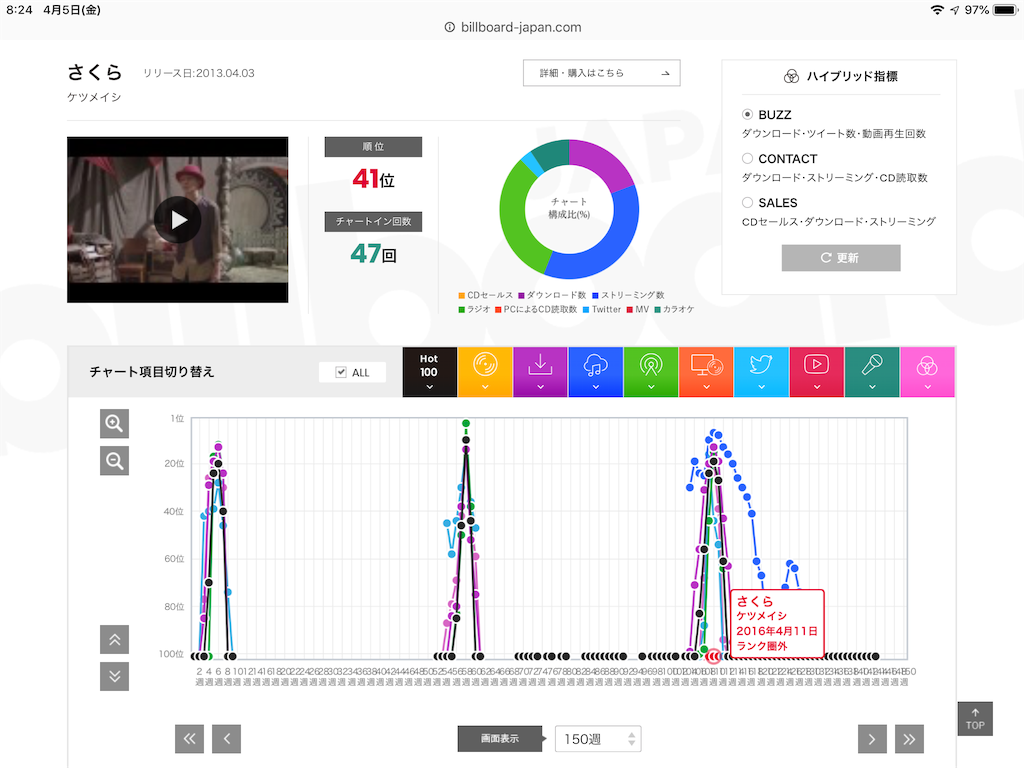Click the Wi-Fi status icon
1024x768 pixels.
(x=937, y=10)
